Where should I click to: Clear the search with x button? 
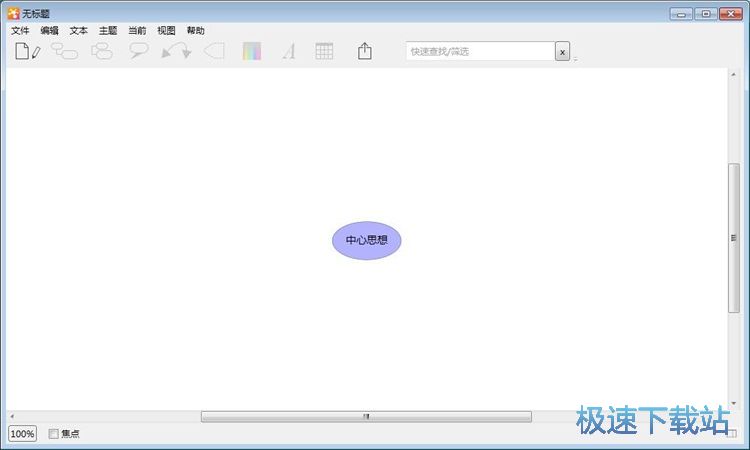click(x=563, y=52)
